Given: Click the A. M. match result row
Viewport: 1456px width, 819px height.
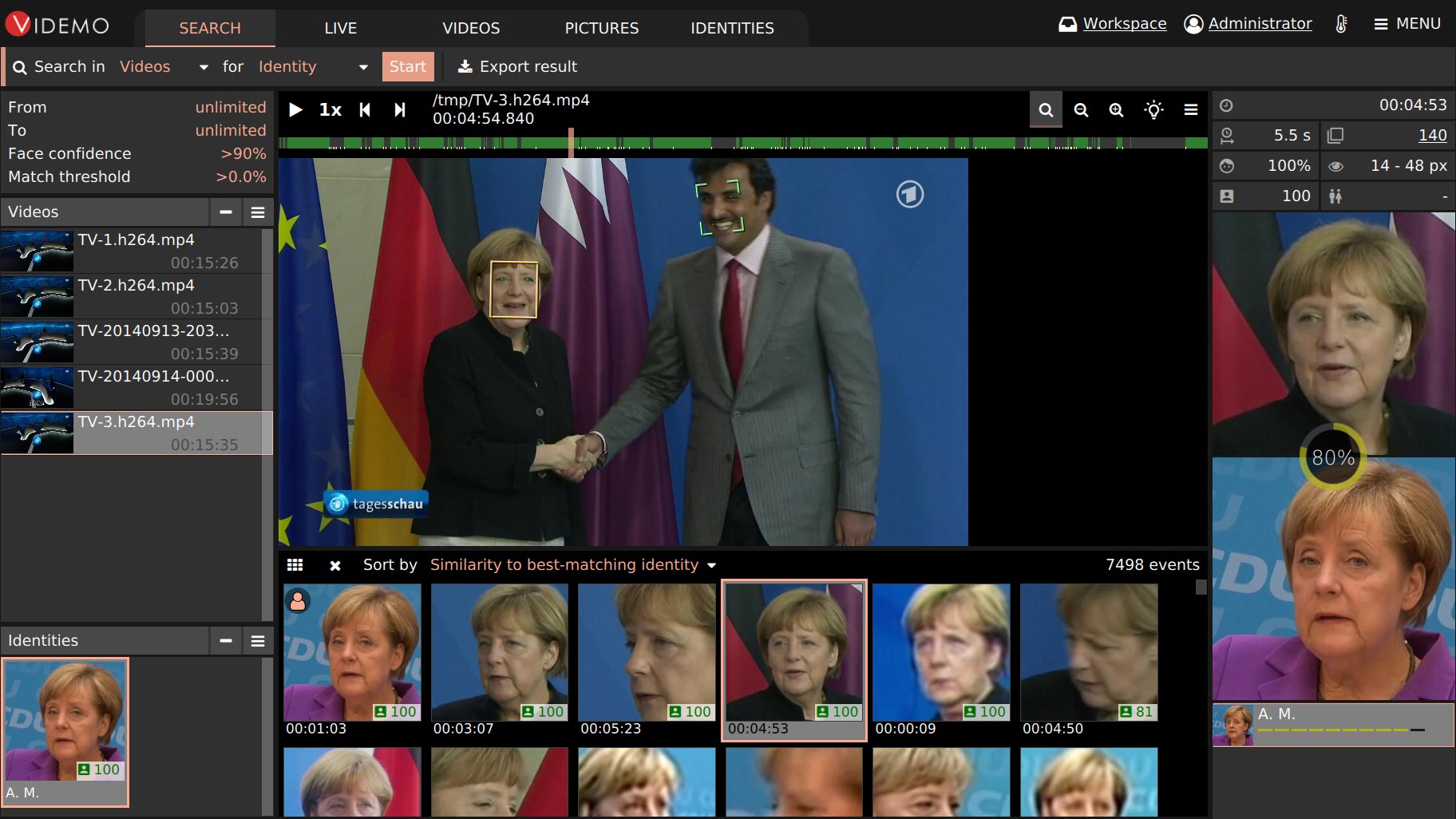Looking at the screenshot, I should click(1333, 725).
